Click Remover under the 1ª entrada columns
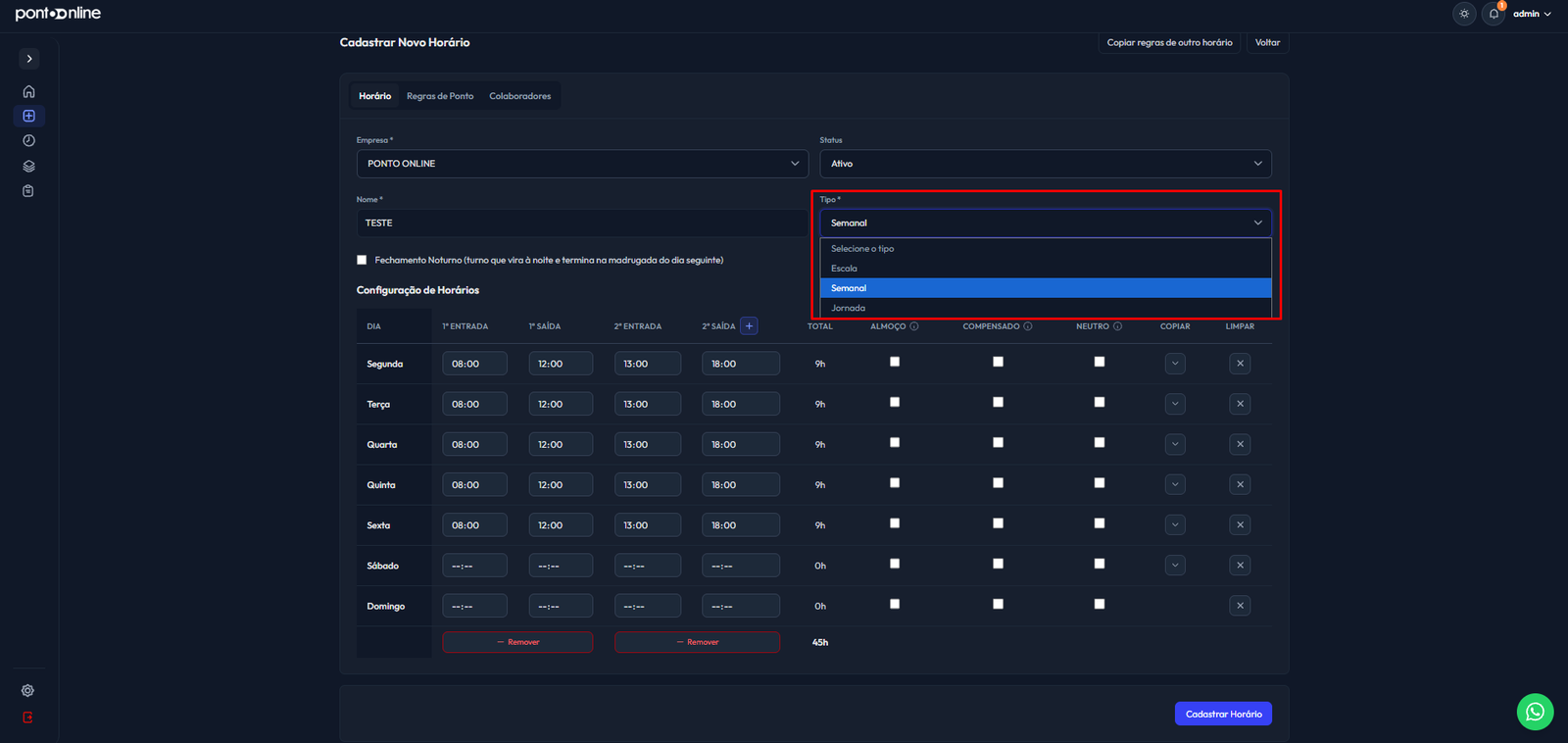The image size is (1568, 743). point(517,642)
